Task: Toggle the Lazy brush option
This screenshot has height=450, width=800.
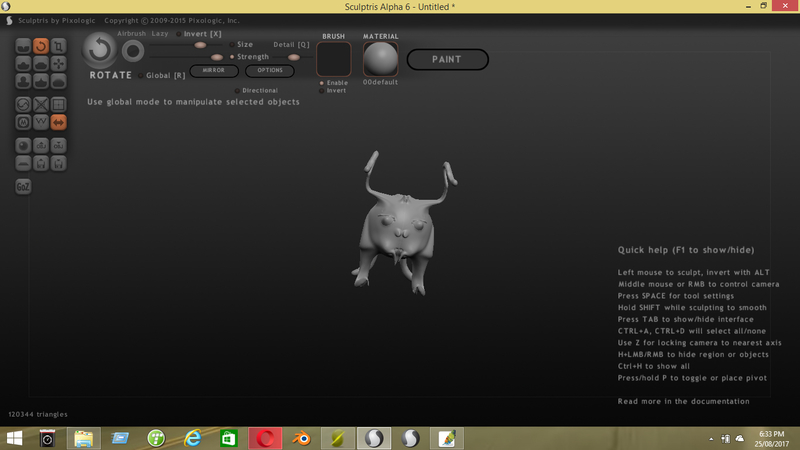Action: coord(160,34)
